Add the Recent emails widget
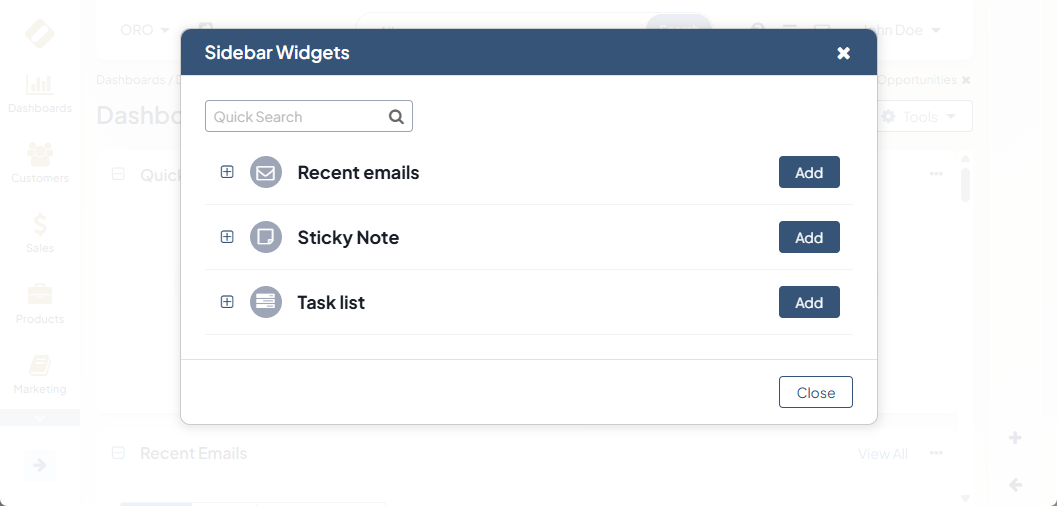This screenshot has width=1057, height=506. click(809, 172)
